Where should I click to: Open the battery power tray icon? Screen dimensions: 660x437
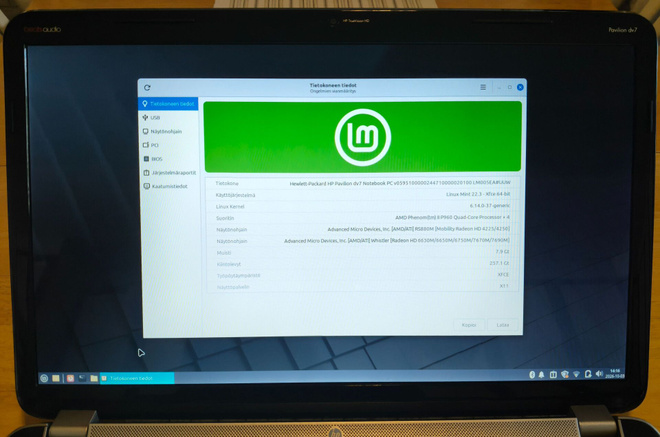(x=588, y=374)
